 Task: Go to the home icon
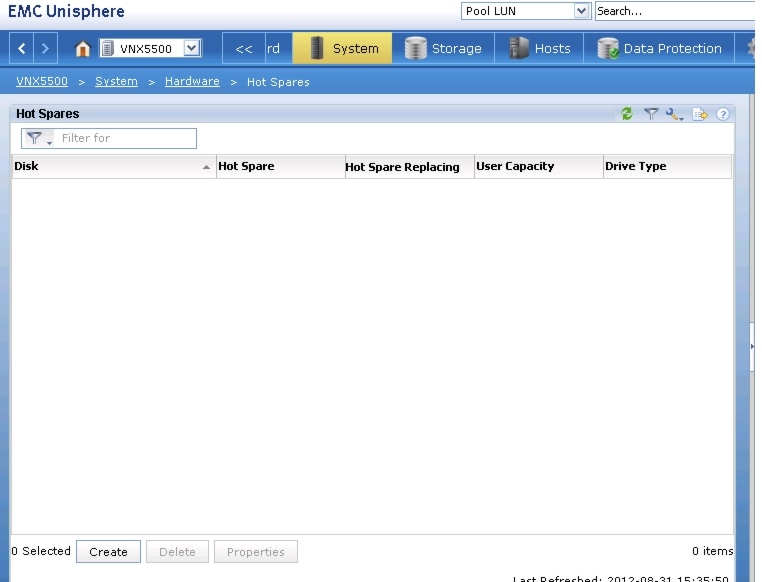tap(82, 49)
